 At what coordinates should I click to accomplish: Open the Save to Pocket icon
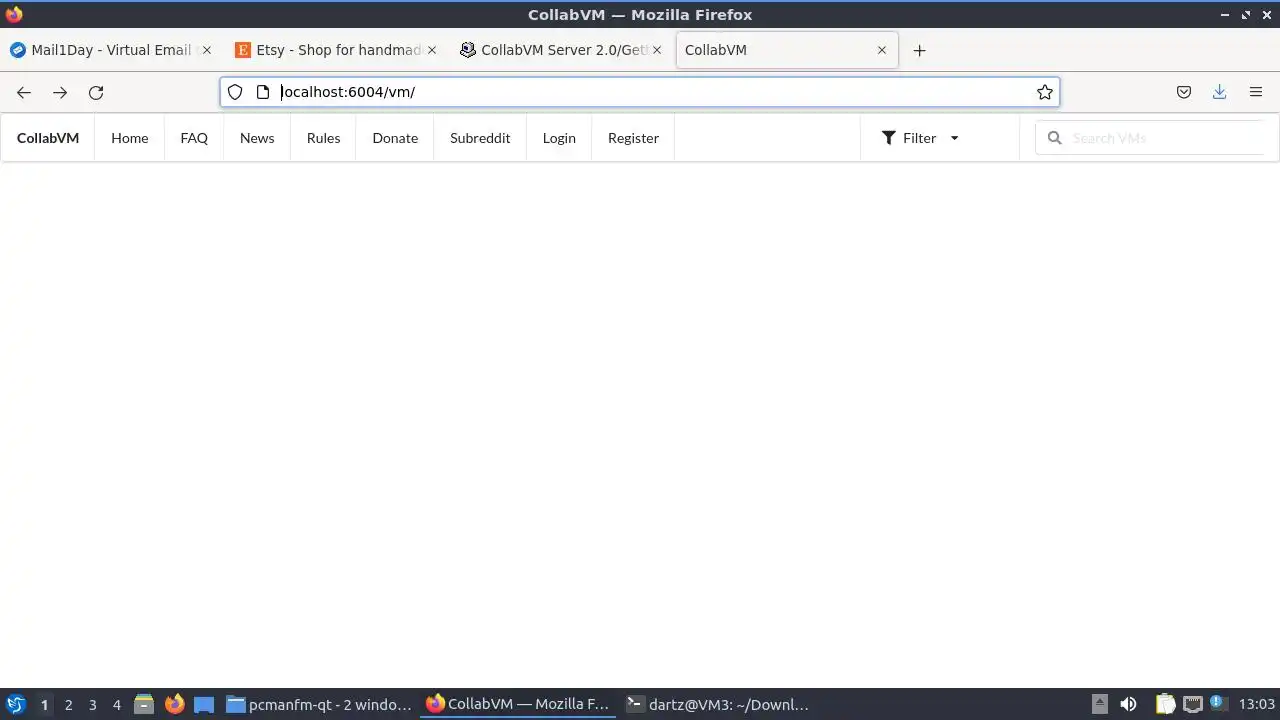(x=1184, y=92)
